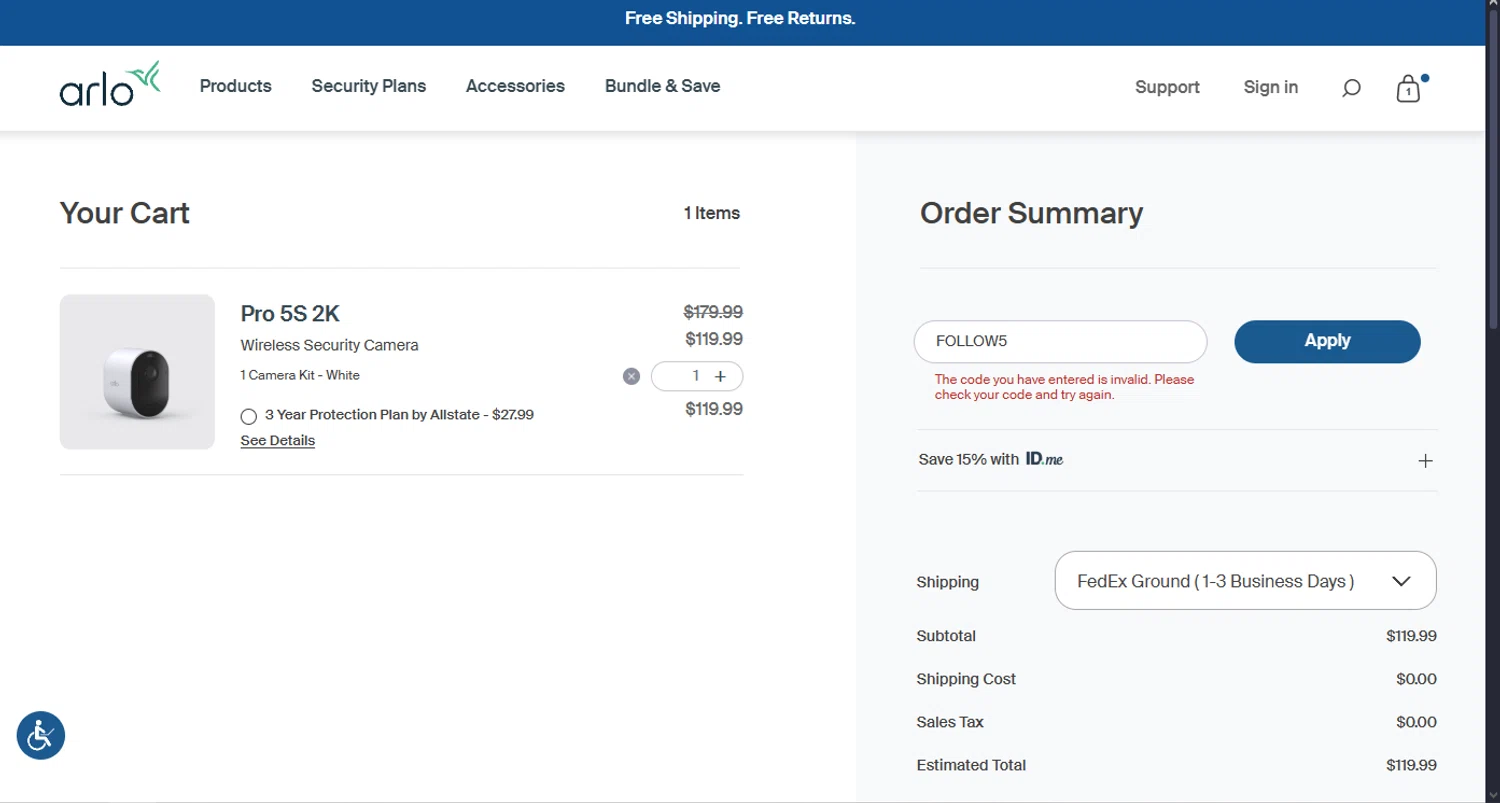Open the FedEx Ground shipping dropdown
1500x803 pixels.
click(x=1245, y=580)
